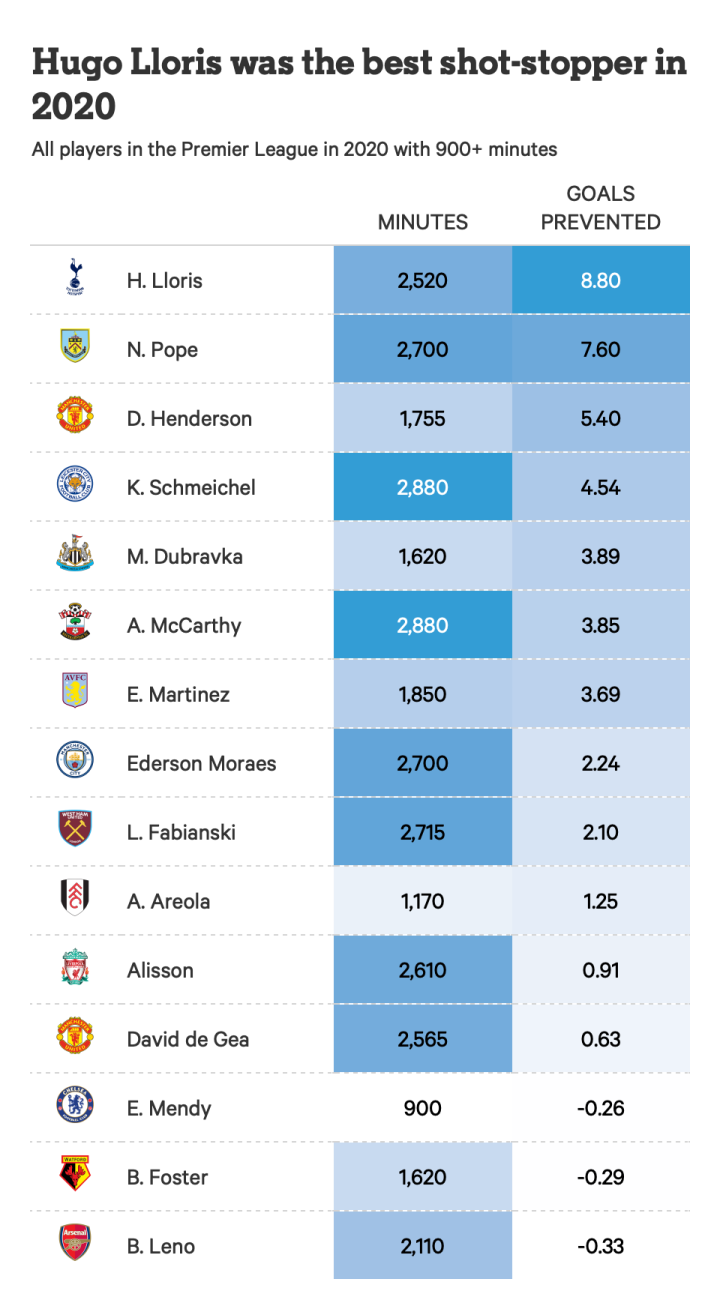The height and width of the screenshot is (1312, 720).
Task: Select the 8.80 goals prevented cell
Action: pos(600,281)
